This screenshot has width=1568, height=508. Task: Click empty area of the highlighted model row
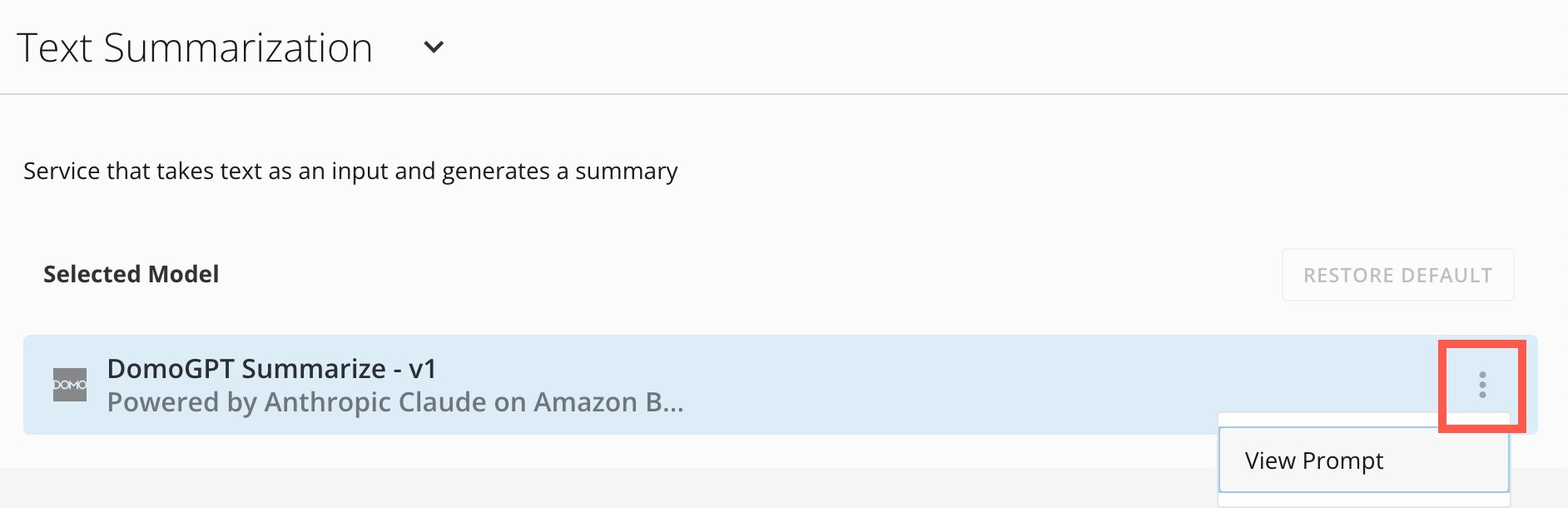click(x=999, y=385)
